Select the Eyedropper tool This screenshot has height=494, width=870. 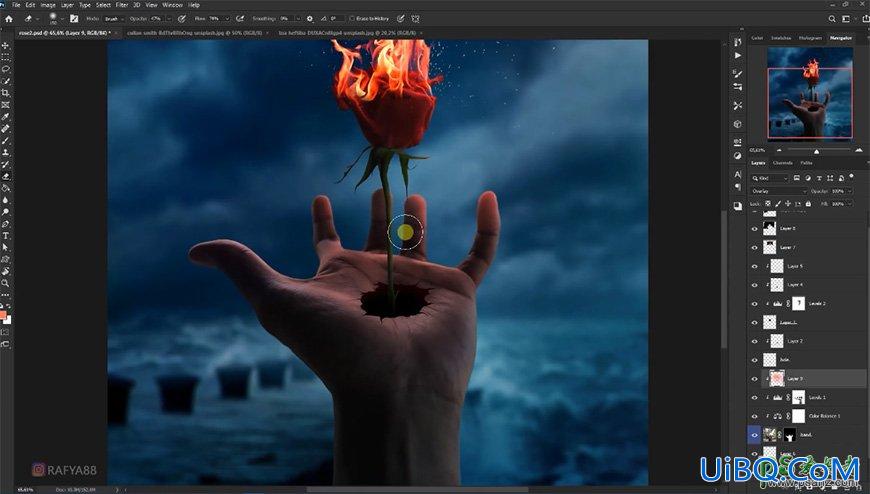point(6,117)
